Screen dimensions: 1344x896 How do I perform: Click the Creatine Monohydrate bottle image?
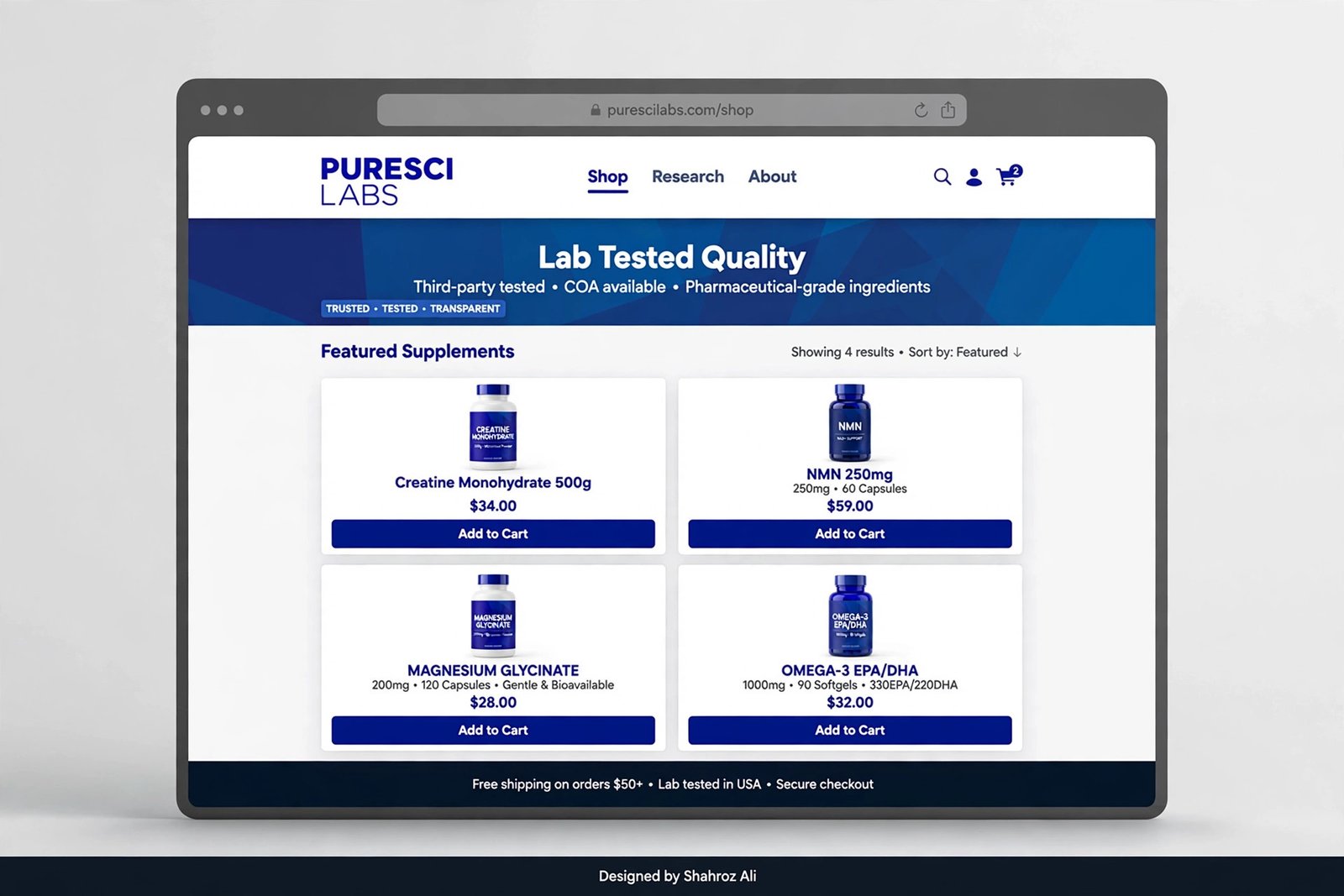[493, 426]
